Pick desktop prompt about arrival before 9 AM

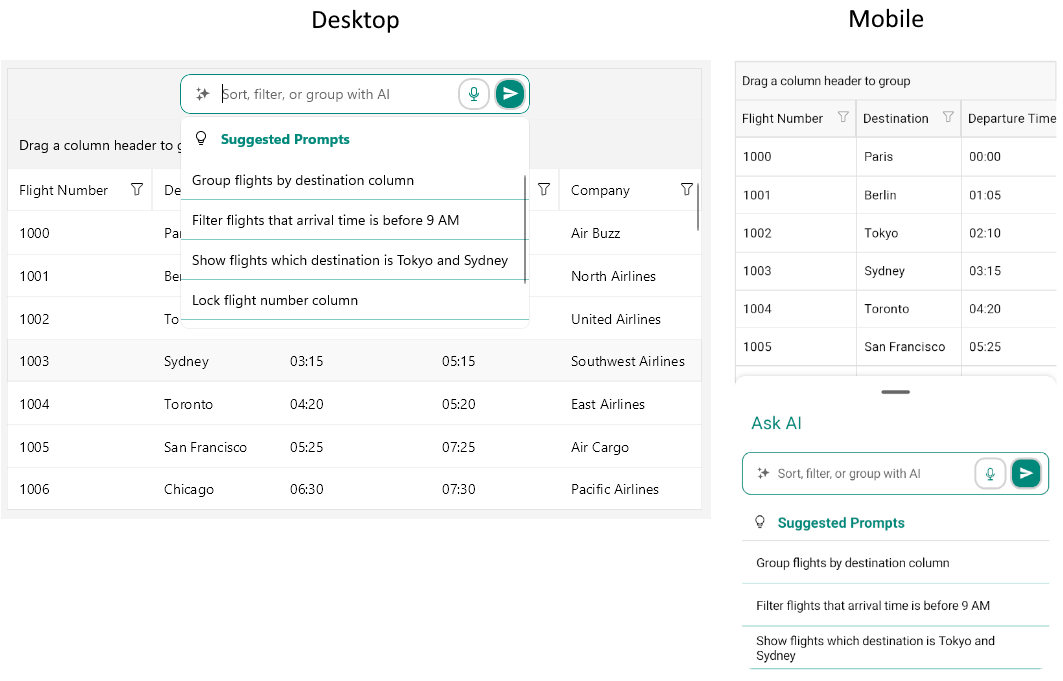click(326, 221)
